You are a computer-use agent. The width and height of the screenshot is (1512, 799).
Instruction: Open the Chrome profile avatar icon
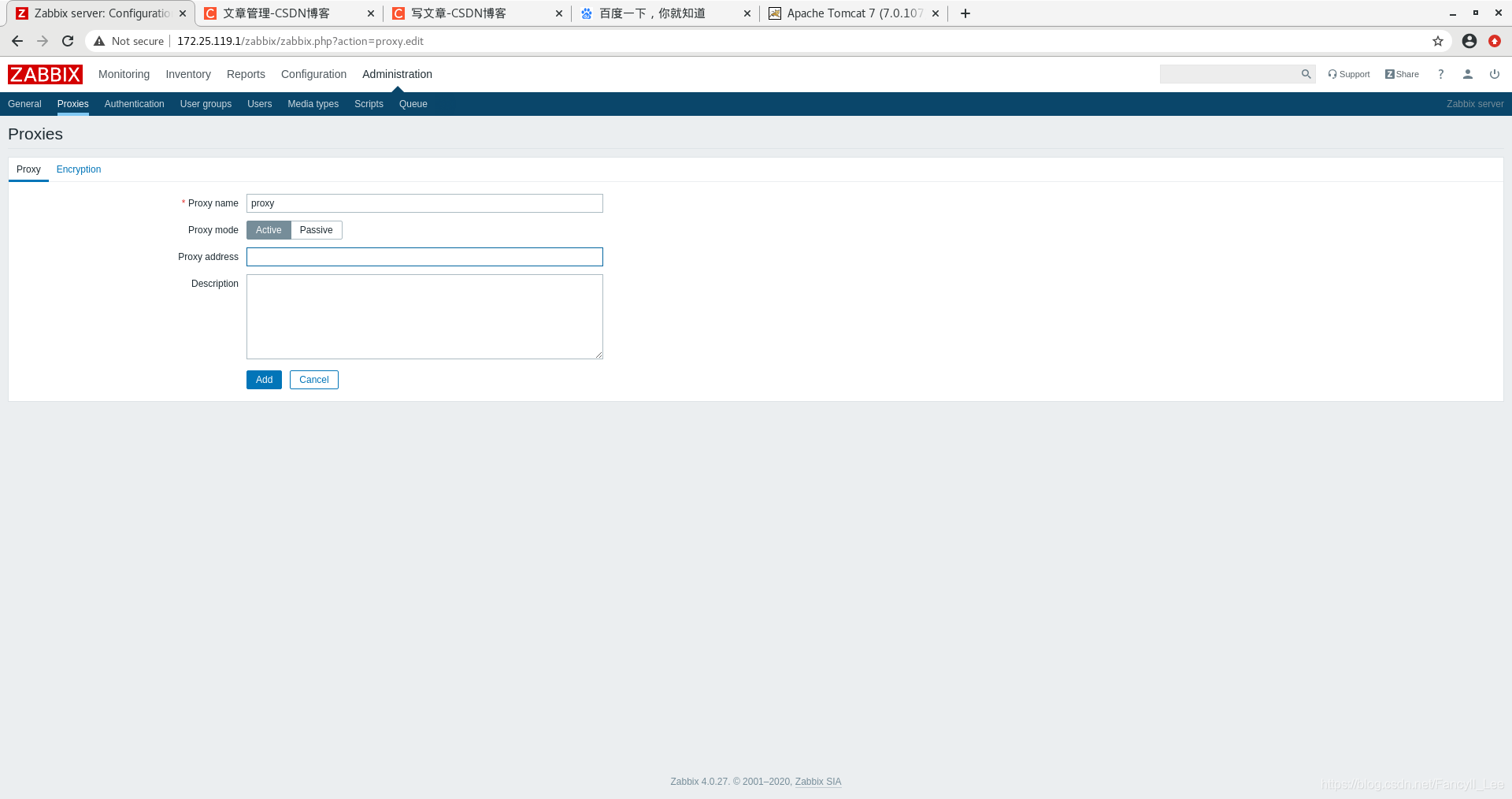click(1469, 41)
